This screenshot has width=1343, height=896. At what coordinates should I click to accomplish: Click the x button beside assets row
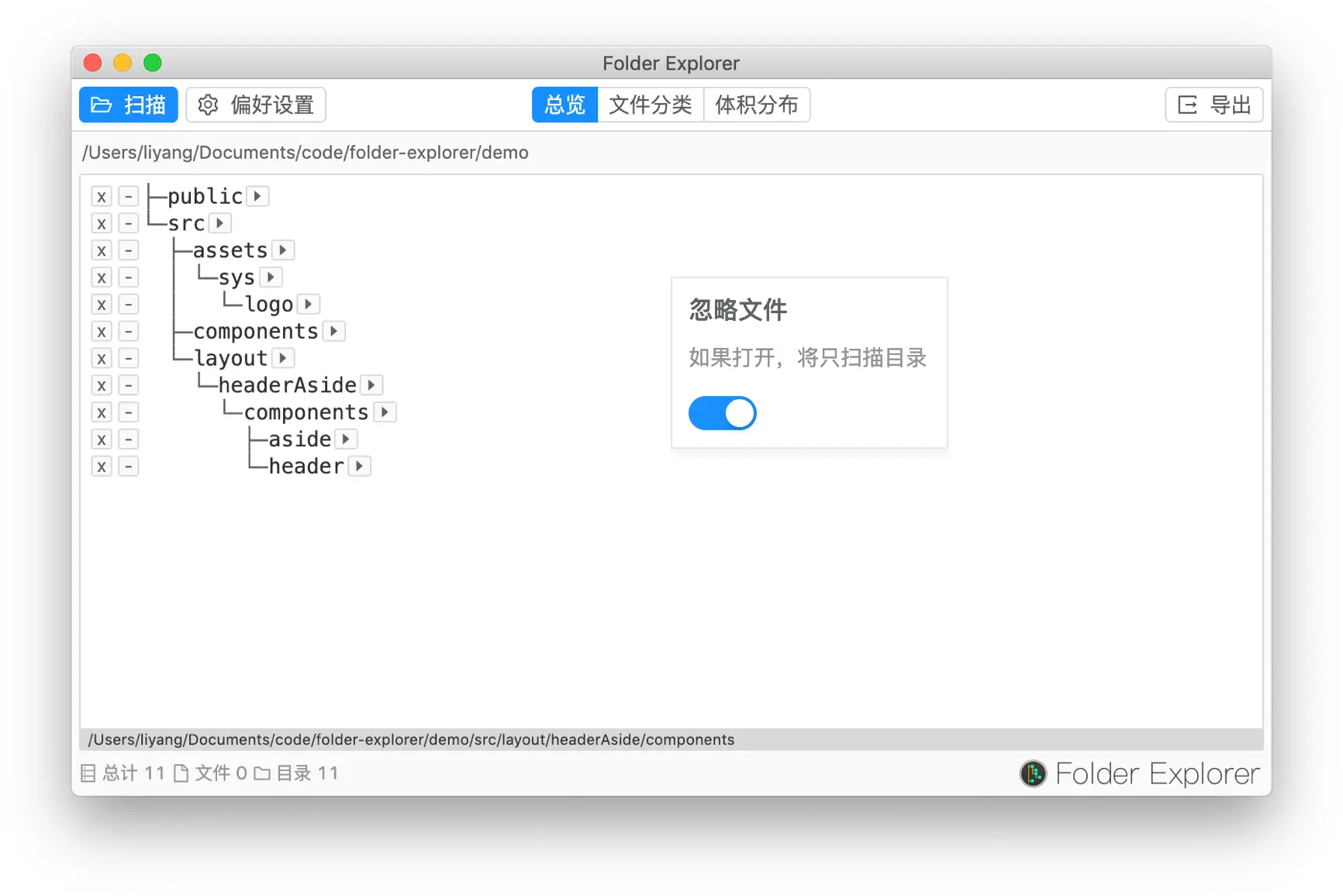tap(102, 251)
